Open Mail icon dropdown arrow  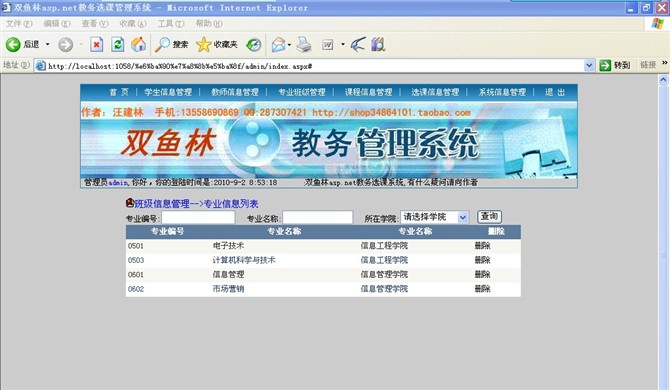tap(289, 44)
